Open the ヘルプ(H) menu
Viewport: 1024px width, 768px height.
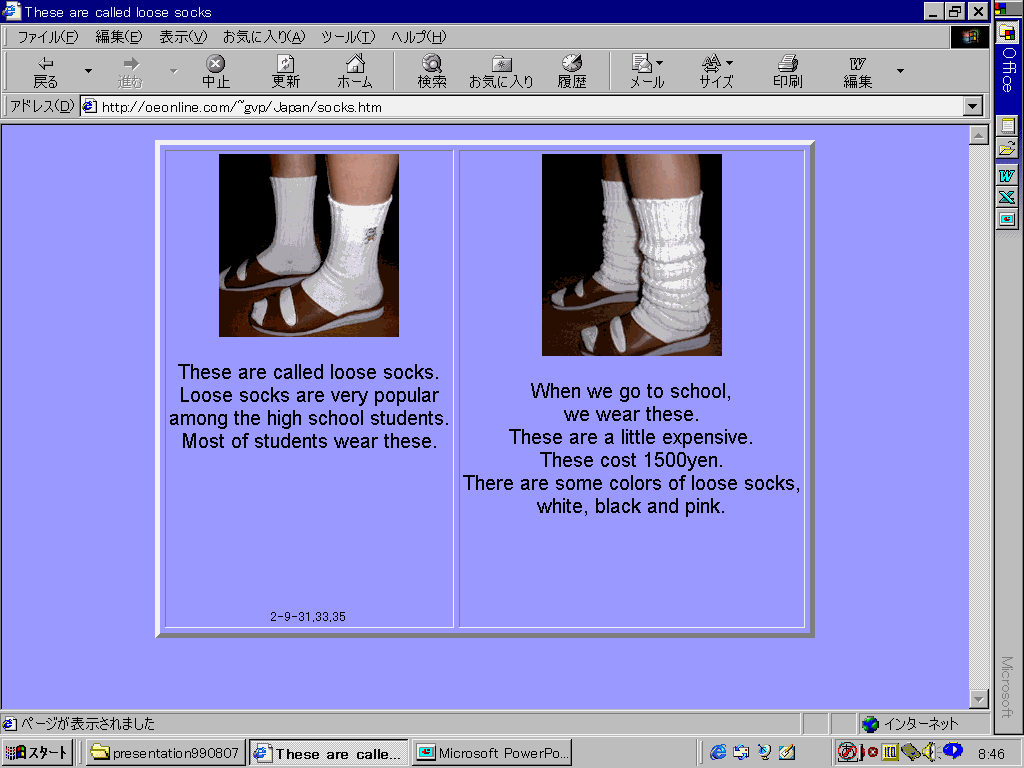[x=419, y=37]
